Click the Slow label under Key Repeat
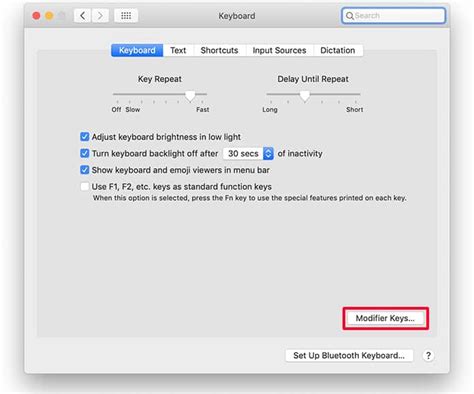The image size is (474, 394). 133,110
